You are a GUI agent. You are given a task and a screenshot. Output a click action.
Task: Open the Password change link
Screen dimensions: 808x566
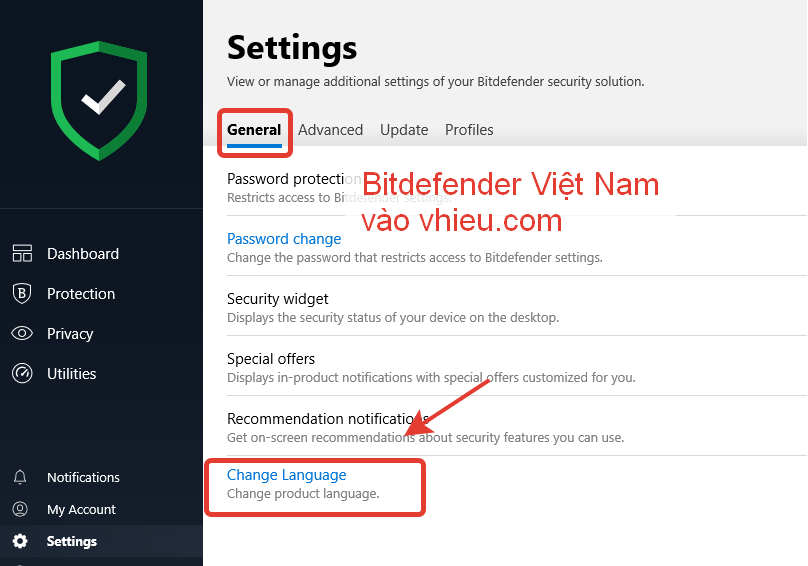pos(284,239)
